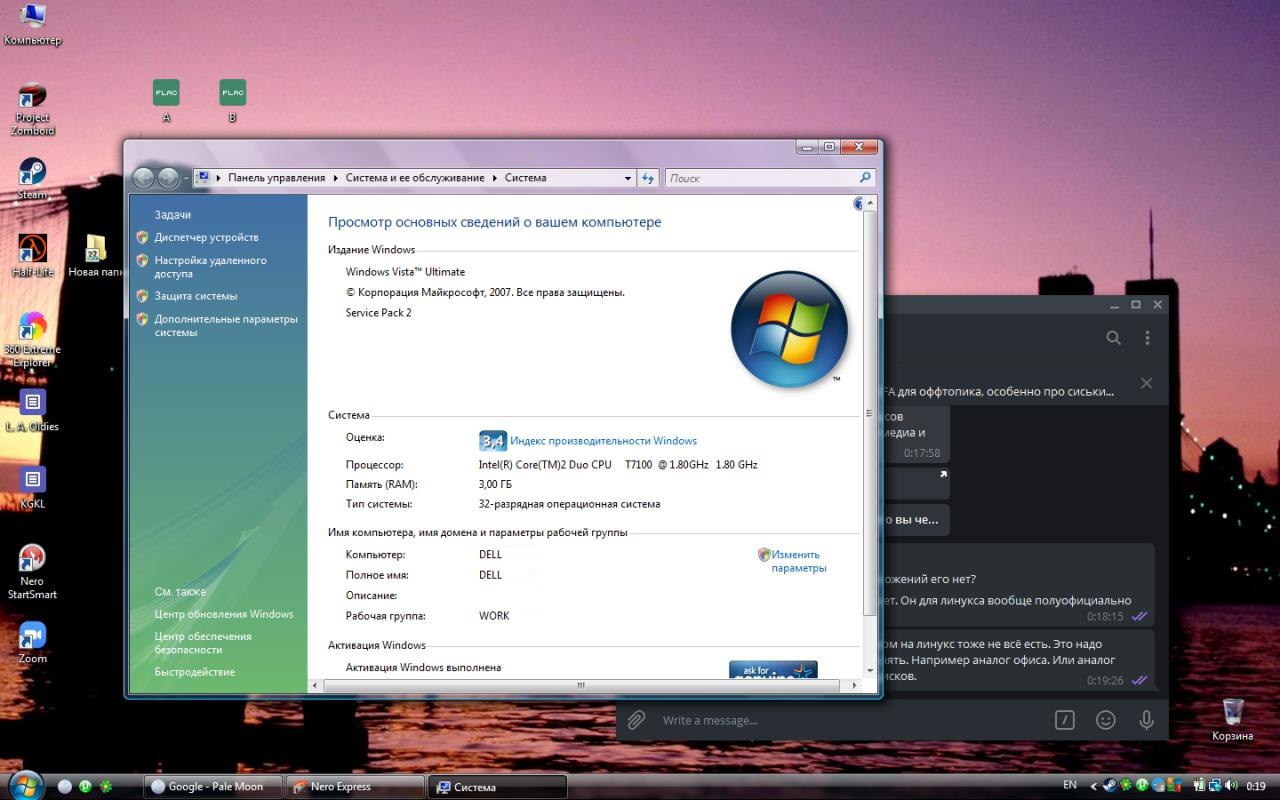Click the bot commands slash icon

pos(1065,720)
